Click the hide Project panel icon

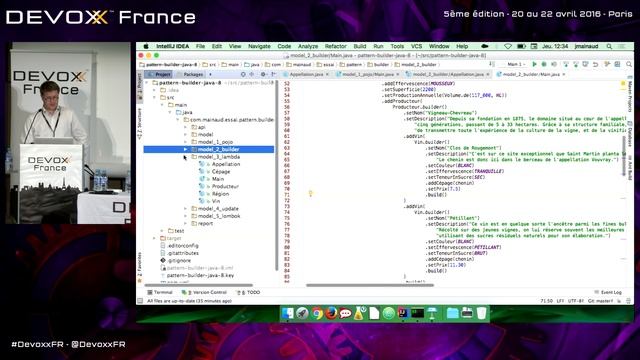[273, 74]
